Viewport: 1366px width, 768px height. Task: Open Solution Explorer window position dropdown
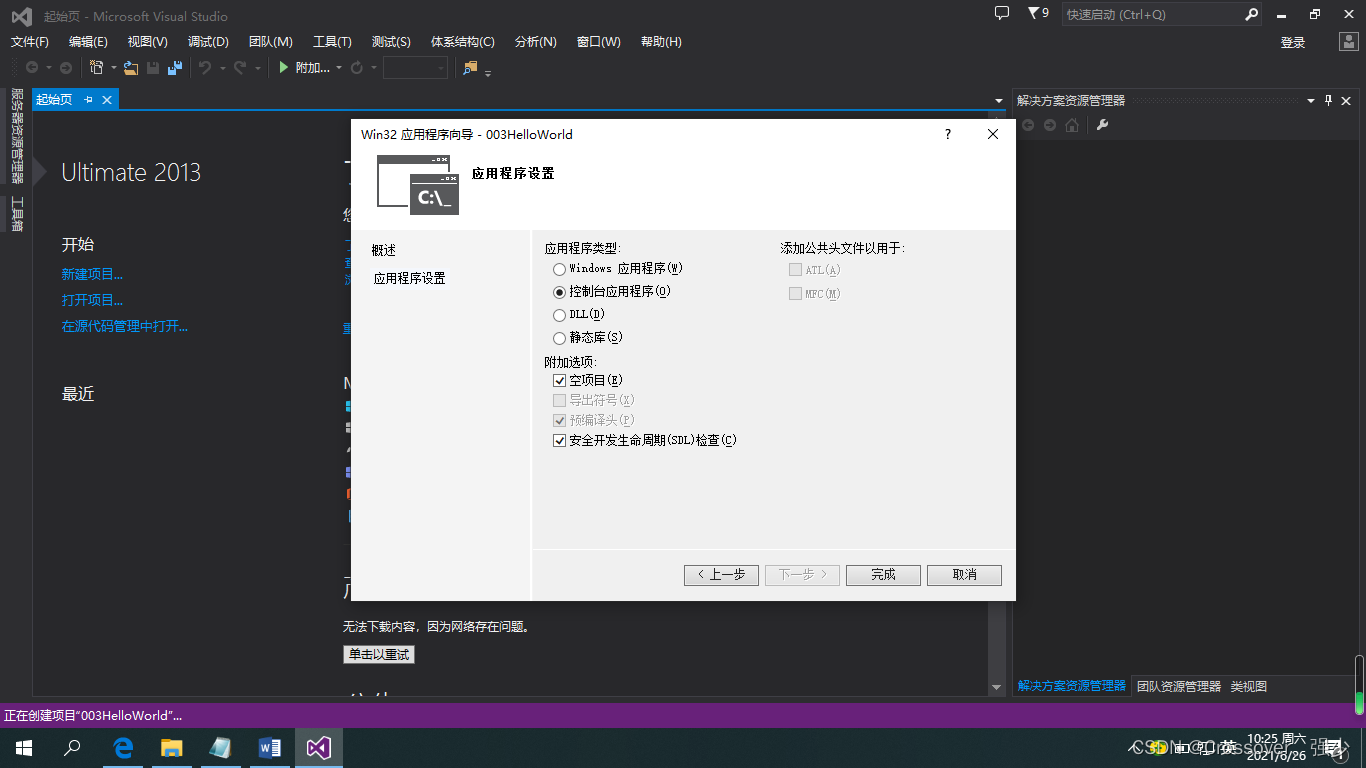(x=1311, y=100)
